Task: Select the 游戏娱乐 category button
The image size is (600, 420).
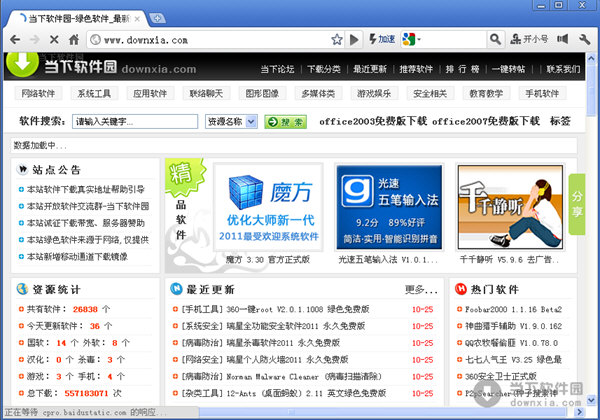Action: coord(374,93)
